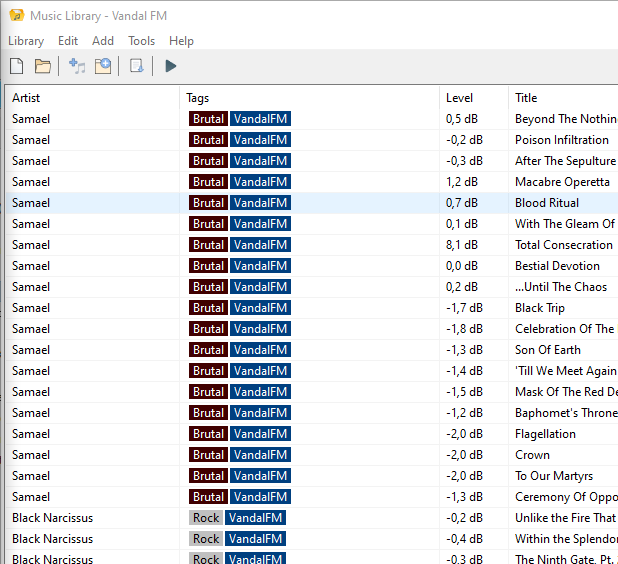The height and width of the screenshot is (564, 618).
Task: Open library with the folder icon
Action: (x=43, y=66)
